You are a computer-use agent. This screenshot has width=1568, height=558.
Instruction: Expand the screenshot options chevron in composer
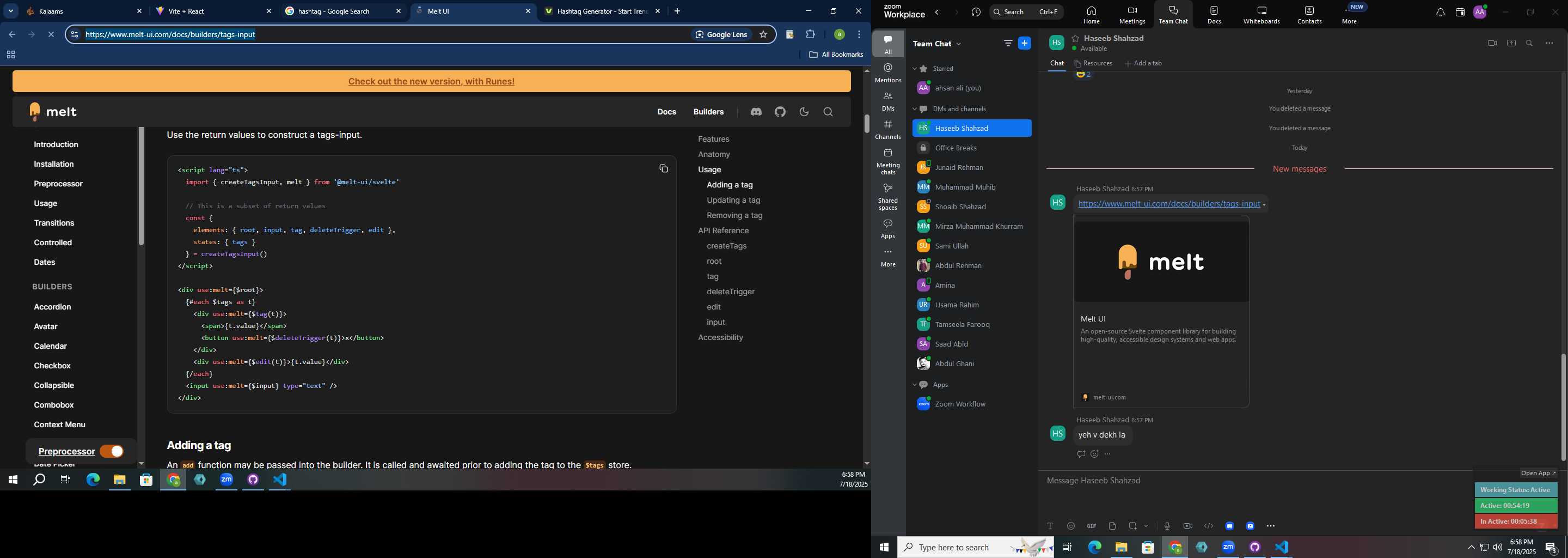point(1146,526)
